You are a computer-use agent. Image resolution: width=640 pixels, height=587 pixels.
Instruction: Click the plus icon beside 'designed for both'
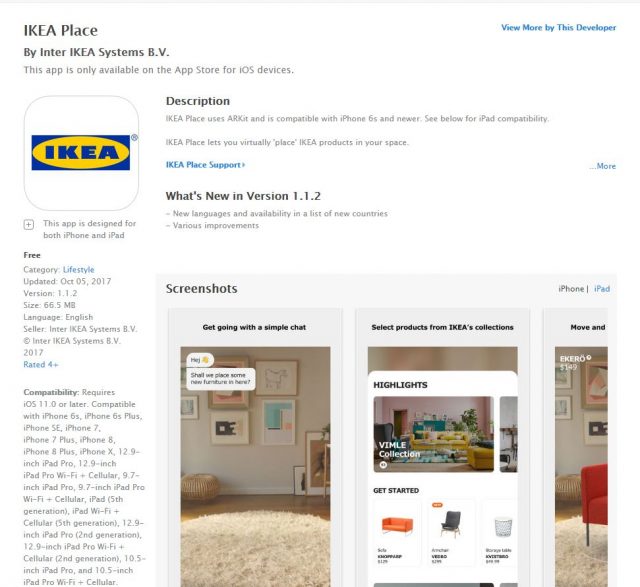click(29, 225)
